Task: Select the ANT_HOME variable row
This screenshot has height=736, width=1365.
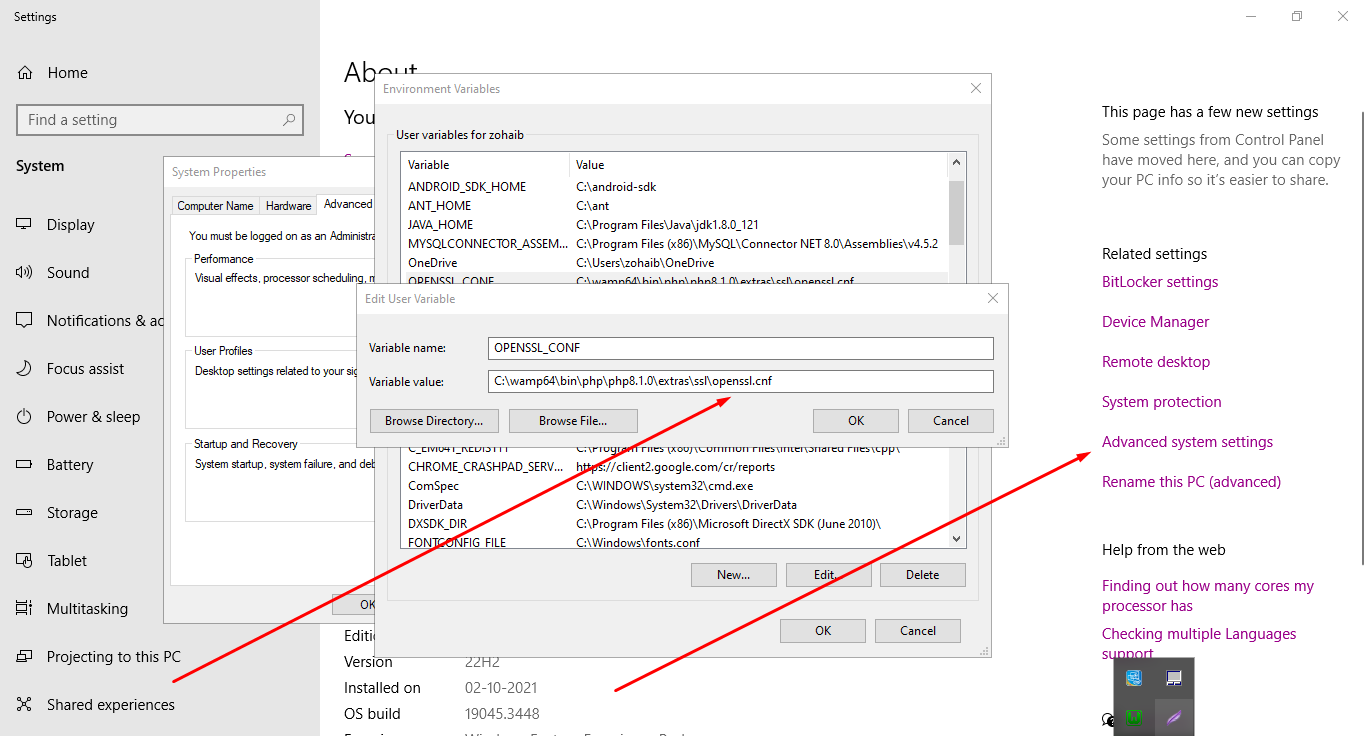Action: (675, 206)
